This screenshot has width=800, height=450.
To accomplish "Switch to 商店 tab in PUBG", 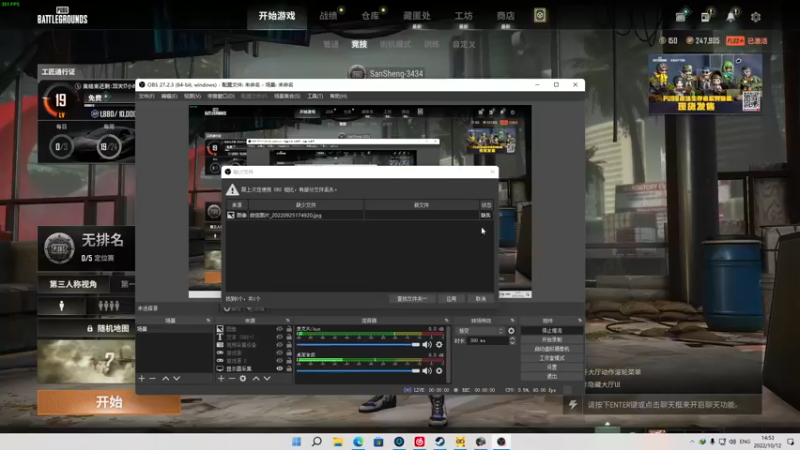I will (x=506, y=16).
